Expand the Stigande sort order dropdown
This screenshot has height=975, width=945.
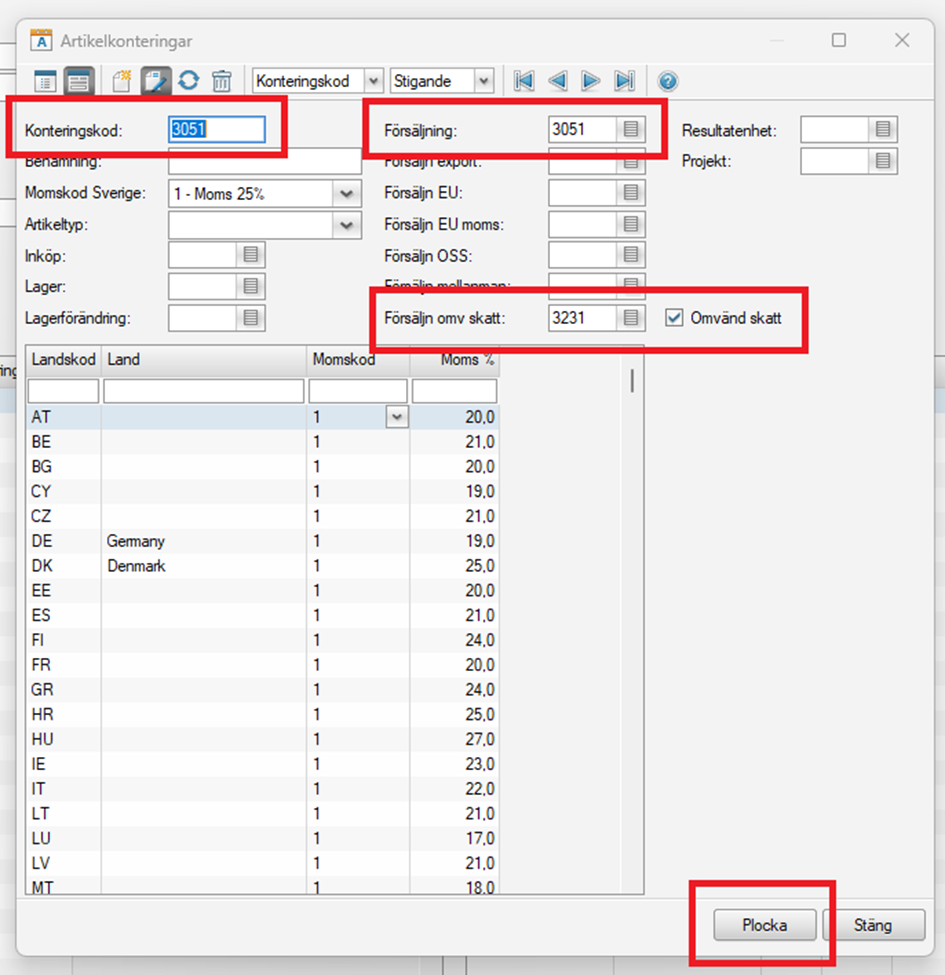coord(483,81)
